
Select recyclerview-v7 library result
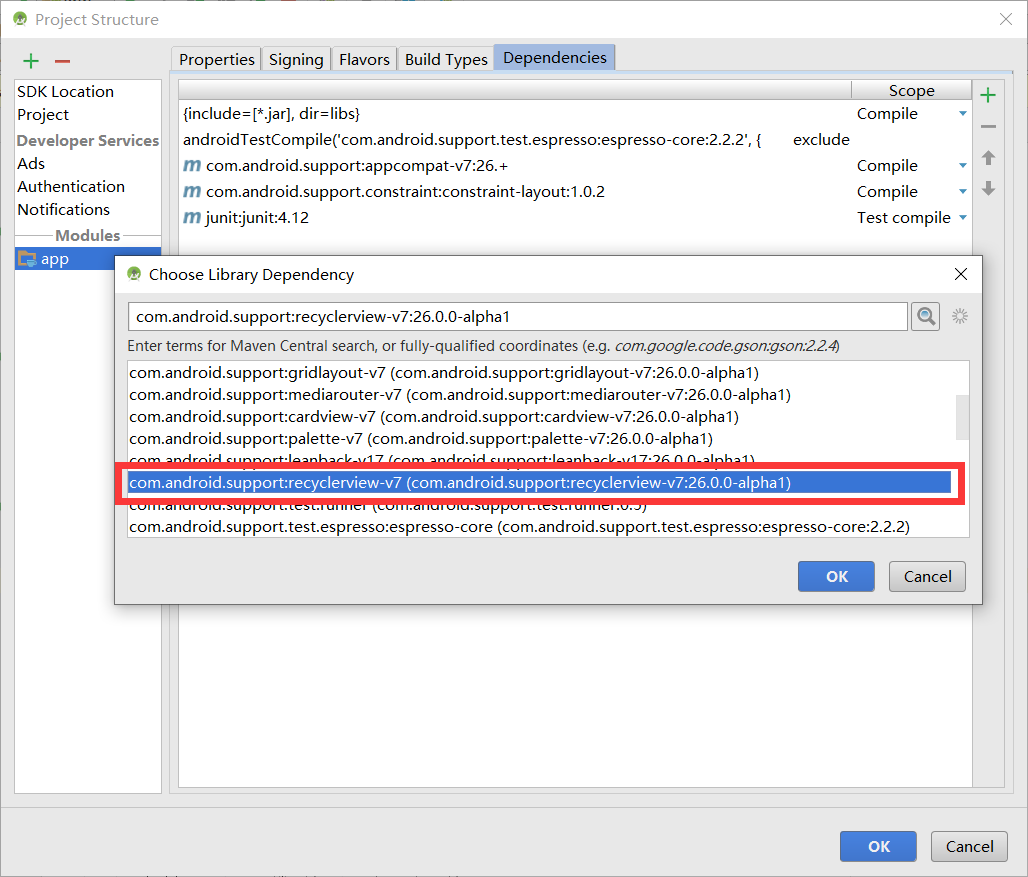(x=539, y=482)
